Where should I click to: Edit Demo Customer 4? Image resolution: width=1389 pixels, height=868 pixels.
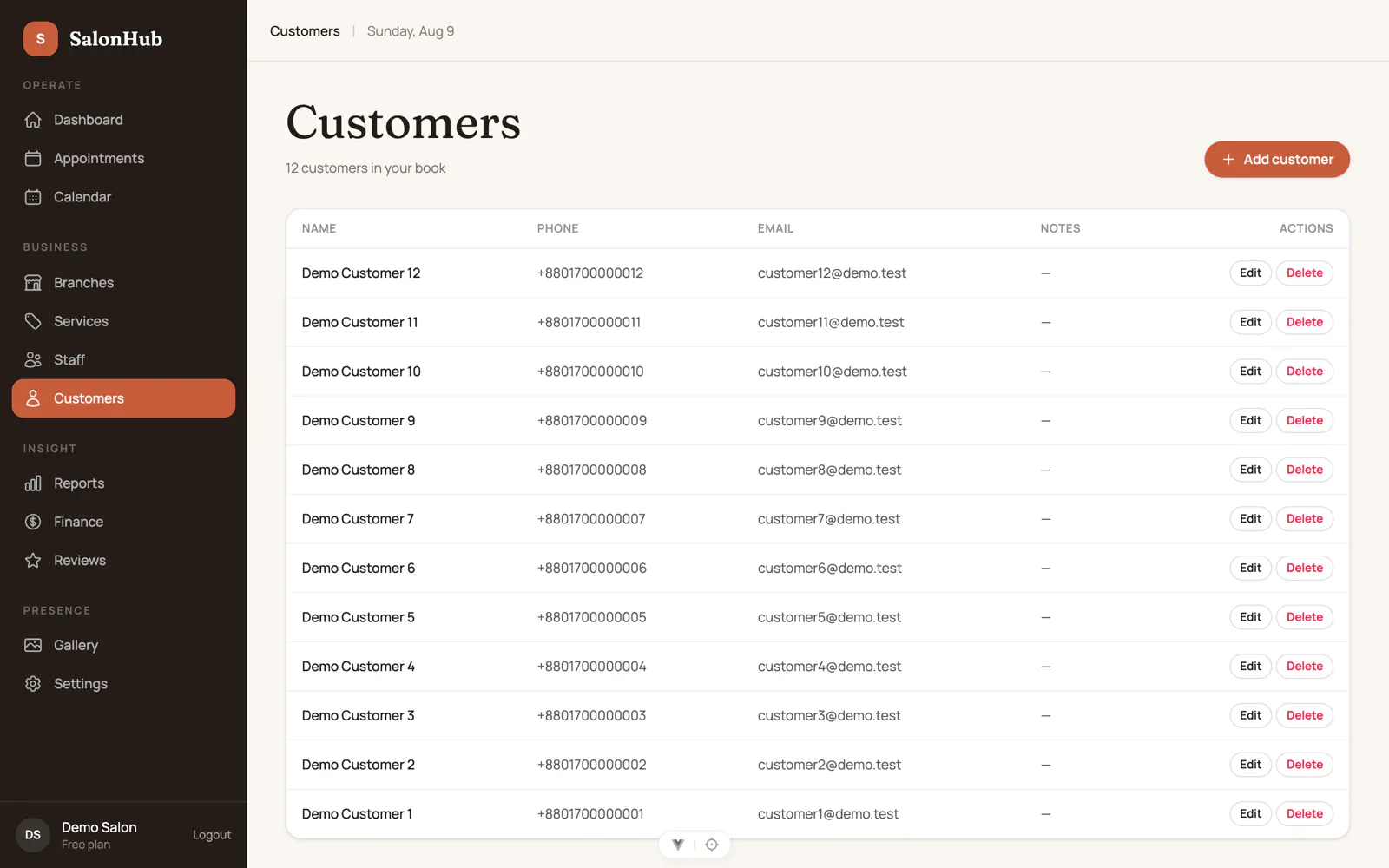1250,667
